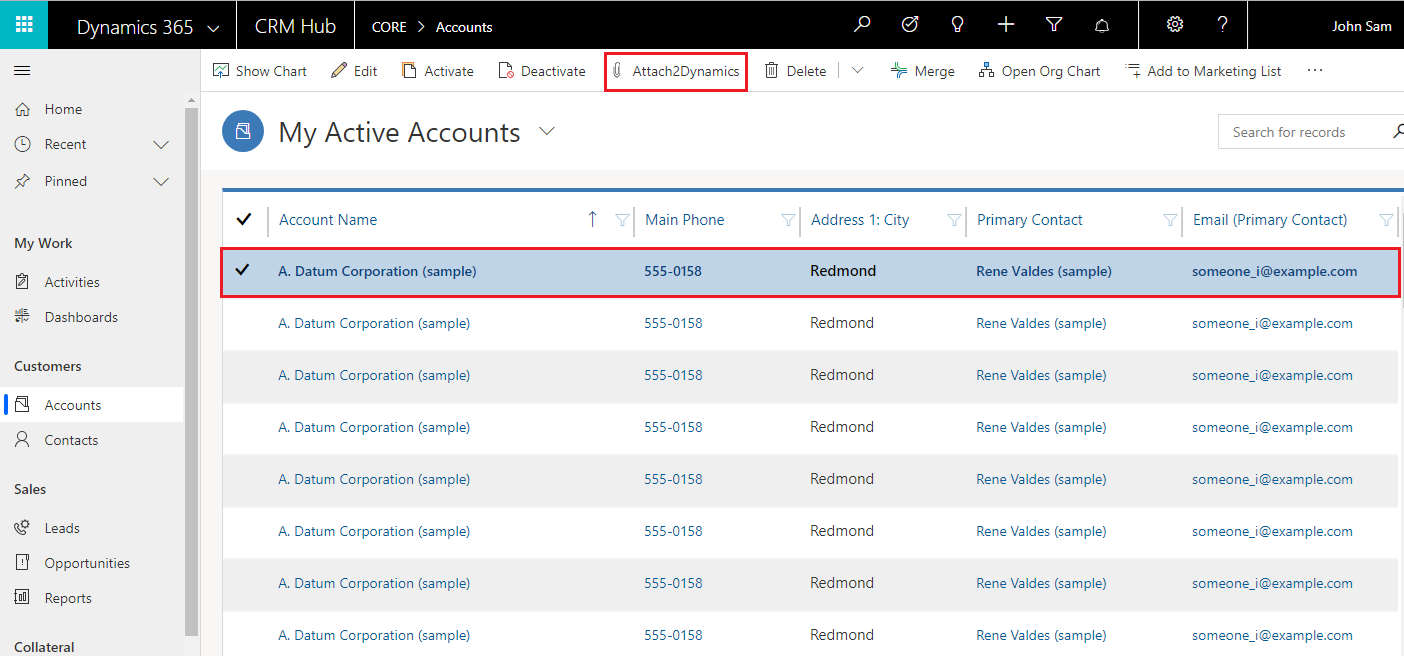Open the task flow checkmark-circle icon
Screen dimensions: 1404x656
click(x=910, y=25)
